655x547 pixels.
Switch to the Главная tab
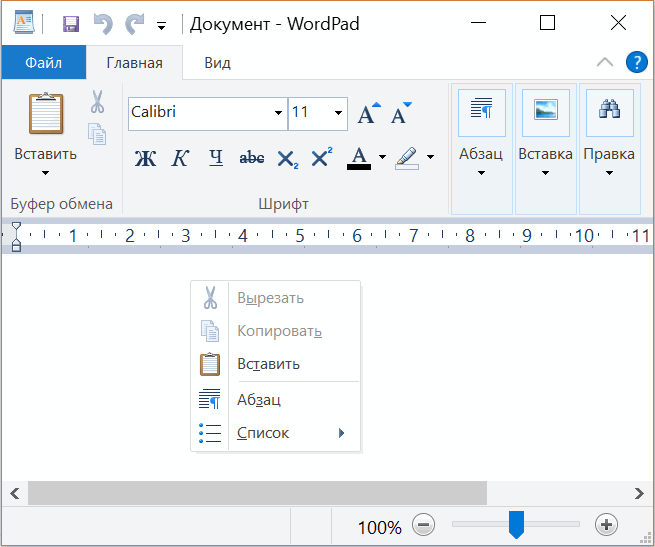pos(135,63)
